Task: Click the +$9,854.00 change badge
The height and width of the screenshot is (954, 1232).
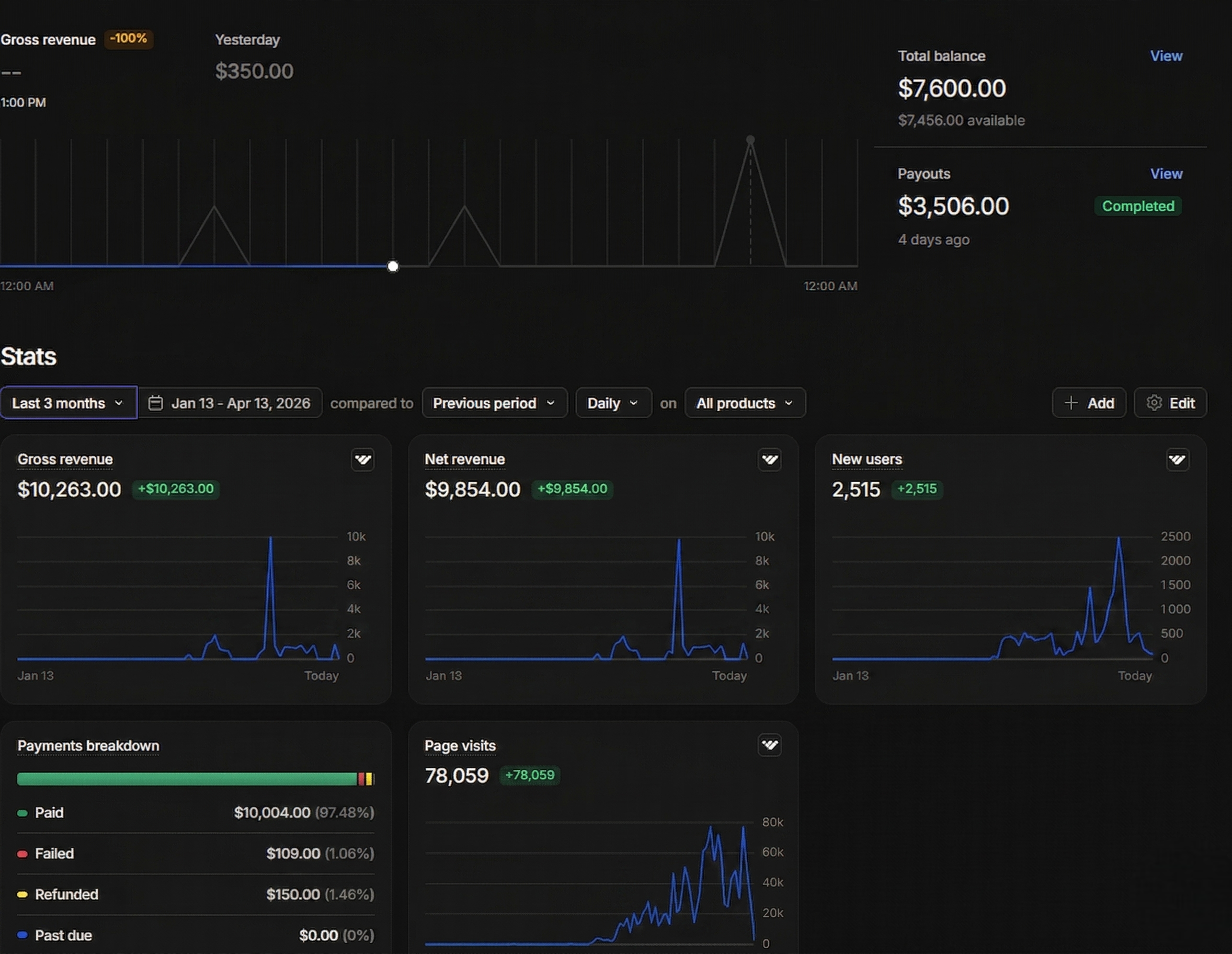Action: 572,489
